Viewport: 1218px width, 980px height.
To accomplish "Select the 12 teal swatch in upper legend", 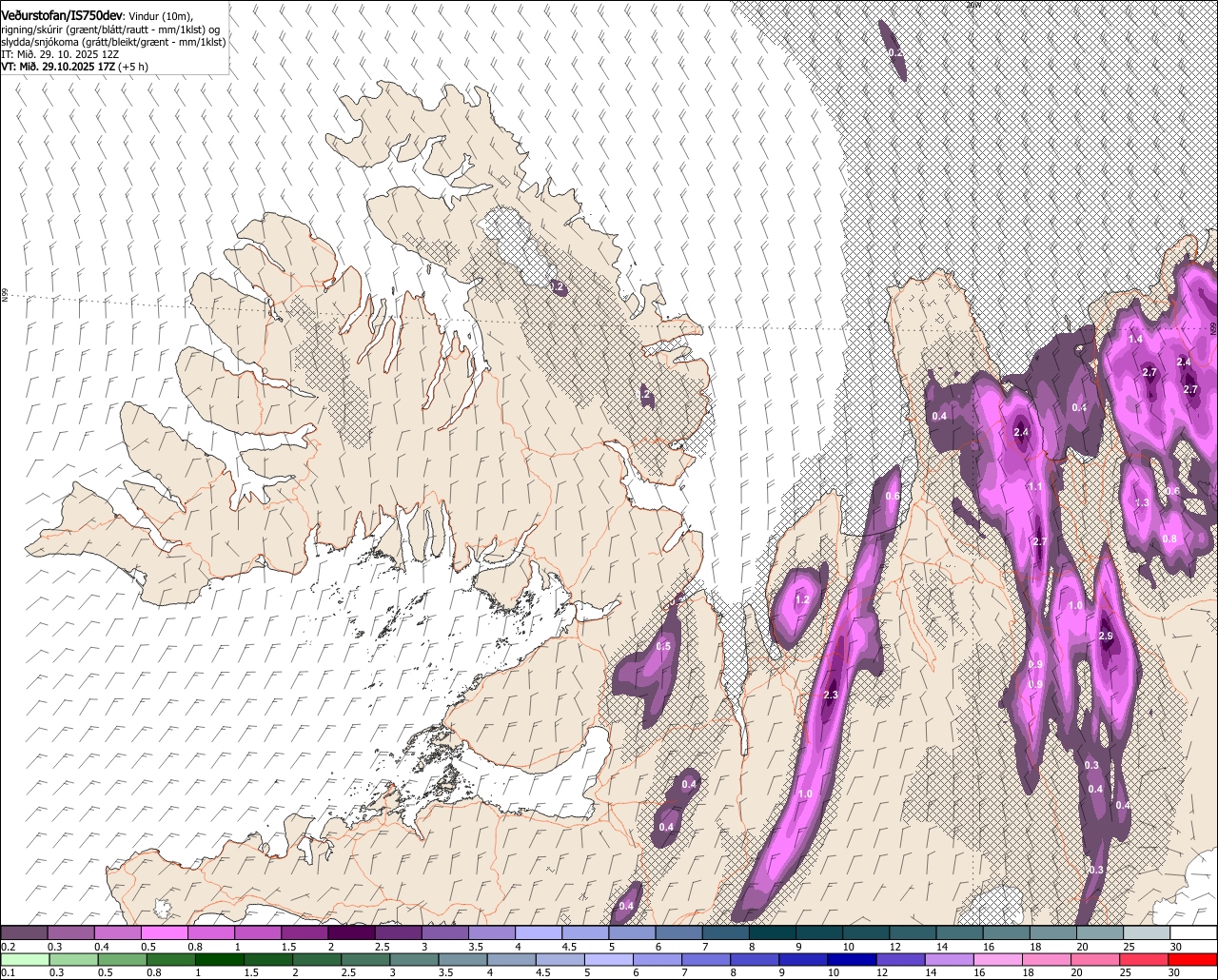I will [x=913, y=933].
